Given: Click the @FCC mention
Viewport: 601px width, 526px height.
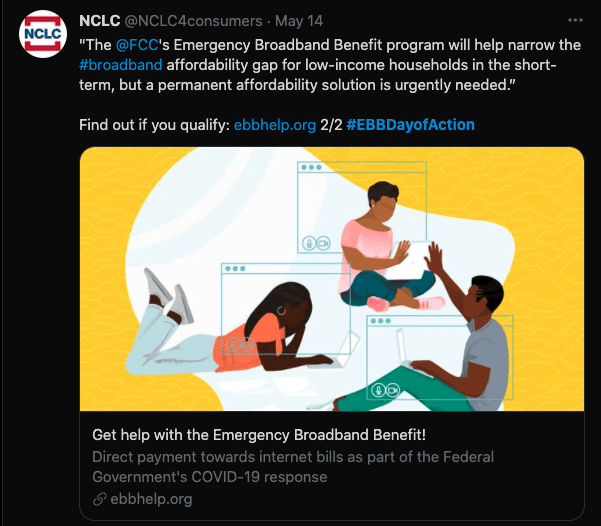Looking at the screenshot, I should pos(137,46).
